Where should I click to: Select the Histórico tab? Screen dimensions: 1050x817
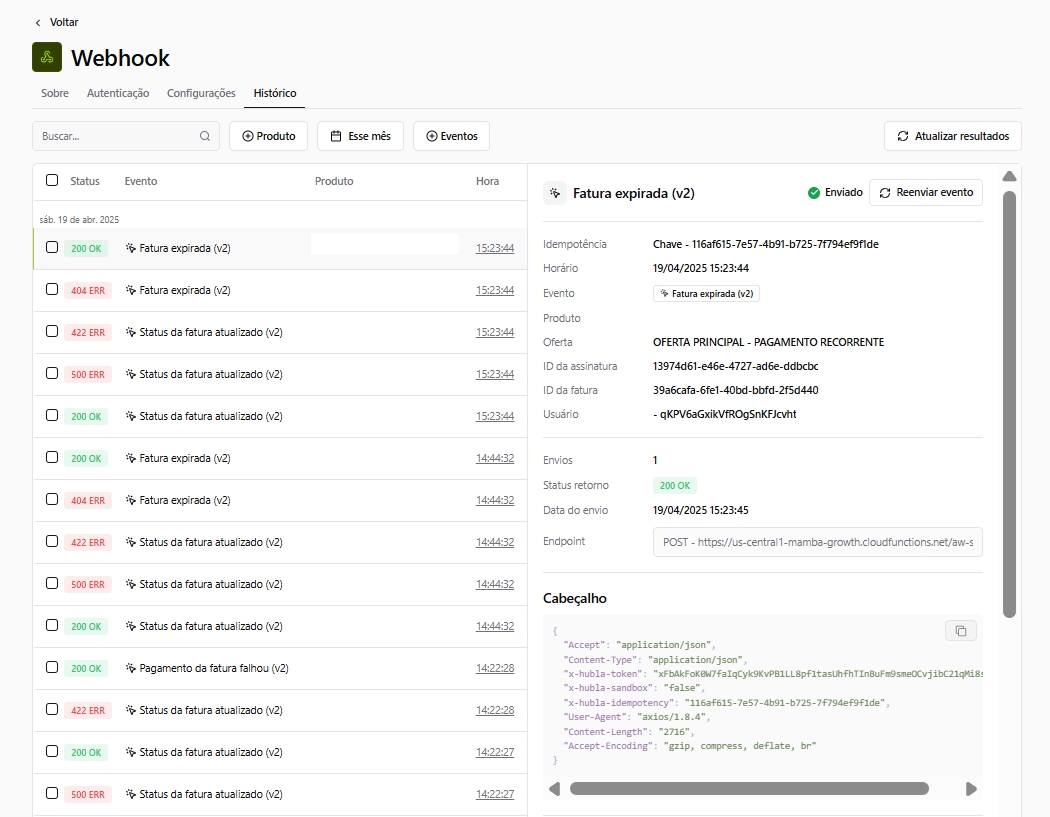(x=275, y=93)
